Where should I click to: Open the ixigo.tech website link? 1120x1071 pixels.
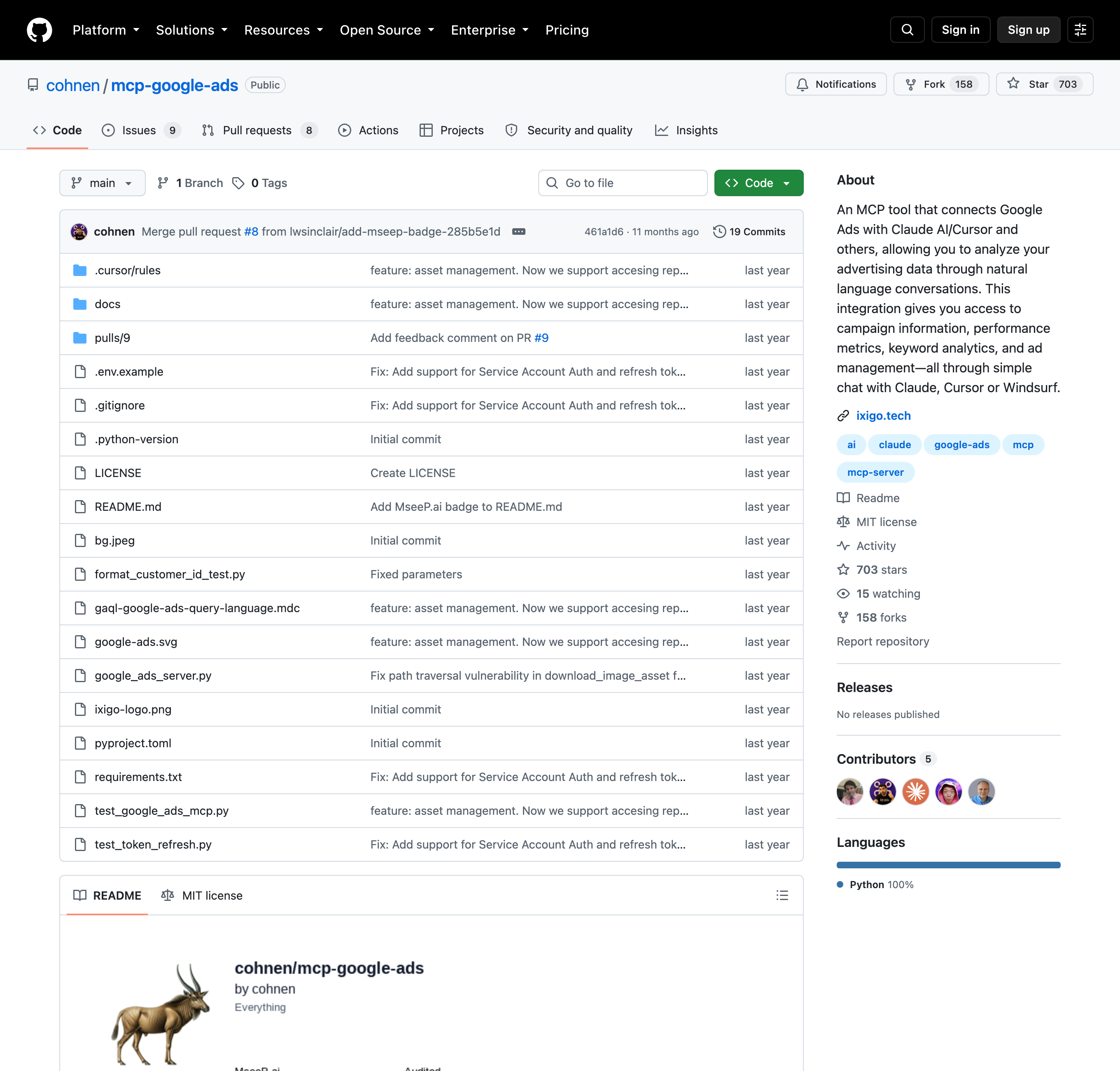(x=883, y=416)
